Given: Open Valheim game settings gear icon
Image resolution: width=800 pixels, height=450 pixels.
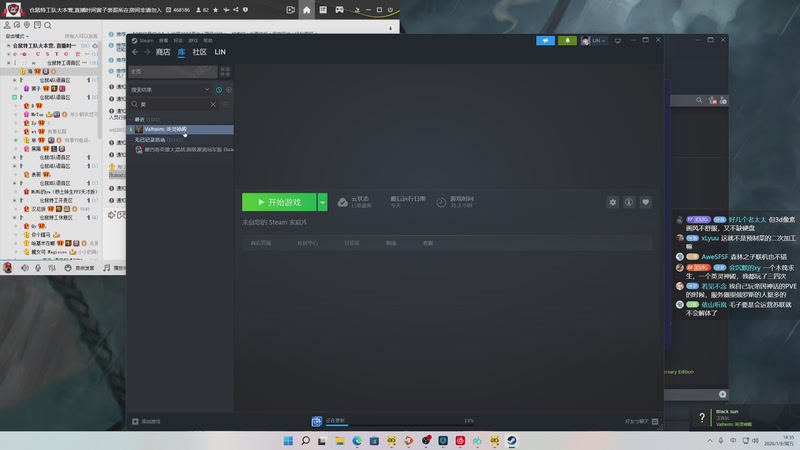Looking at the screenshot, I should (x=613, y=202).
